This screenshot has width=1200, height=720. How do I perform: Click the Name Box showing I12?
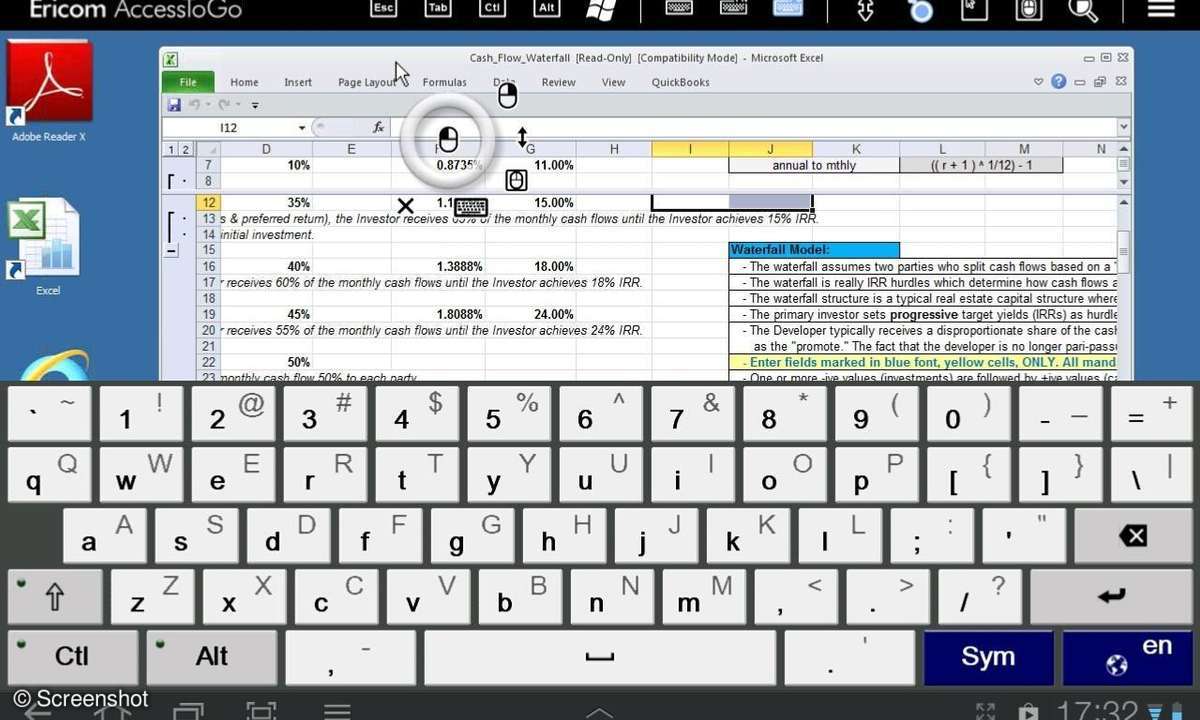pos(228,128)
